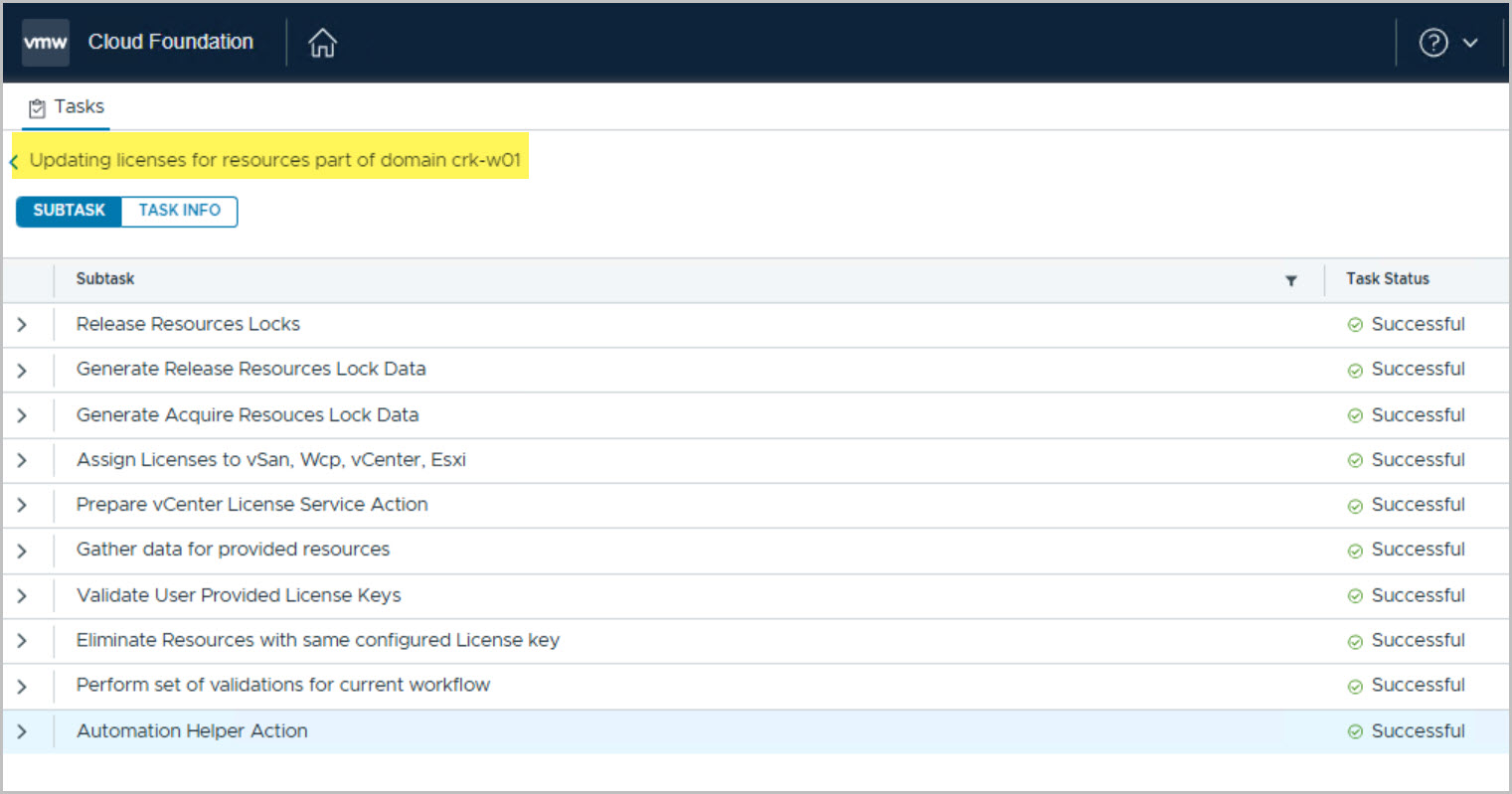Click the Updating licenses task title
This screenshot has width=1512, height=794.
pyautogui.click(x=274, y=160)
